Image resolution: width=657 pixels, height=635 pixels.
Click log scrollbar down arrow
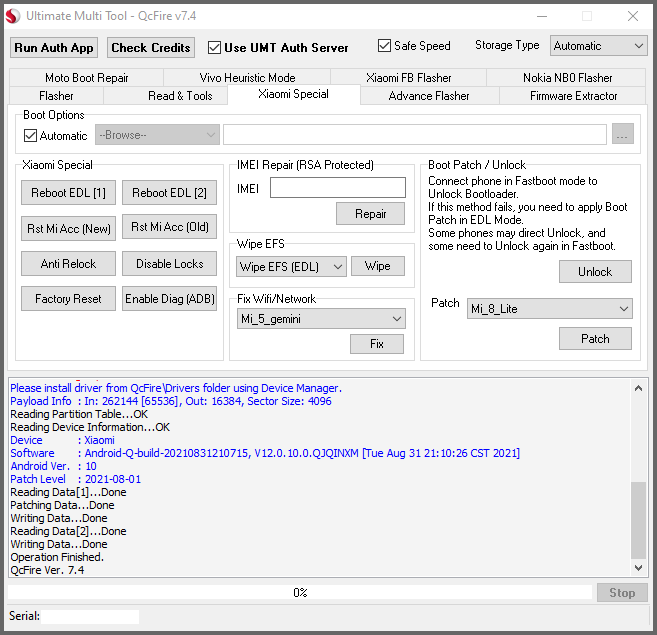point(638,568)
